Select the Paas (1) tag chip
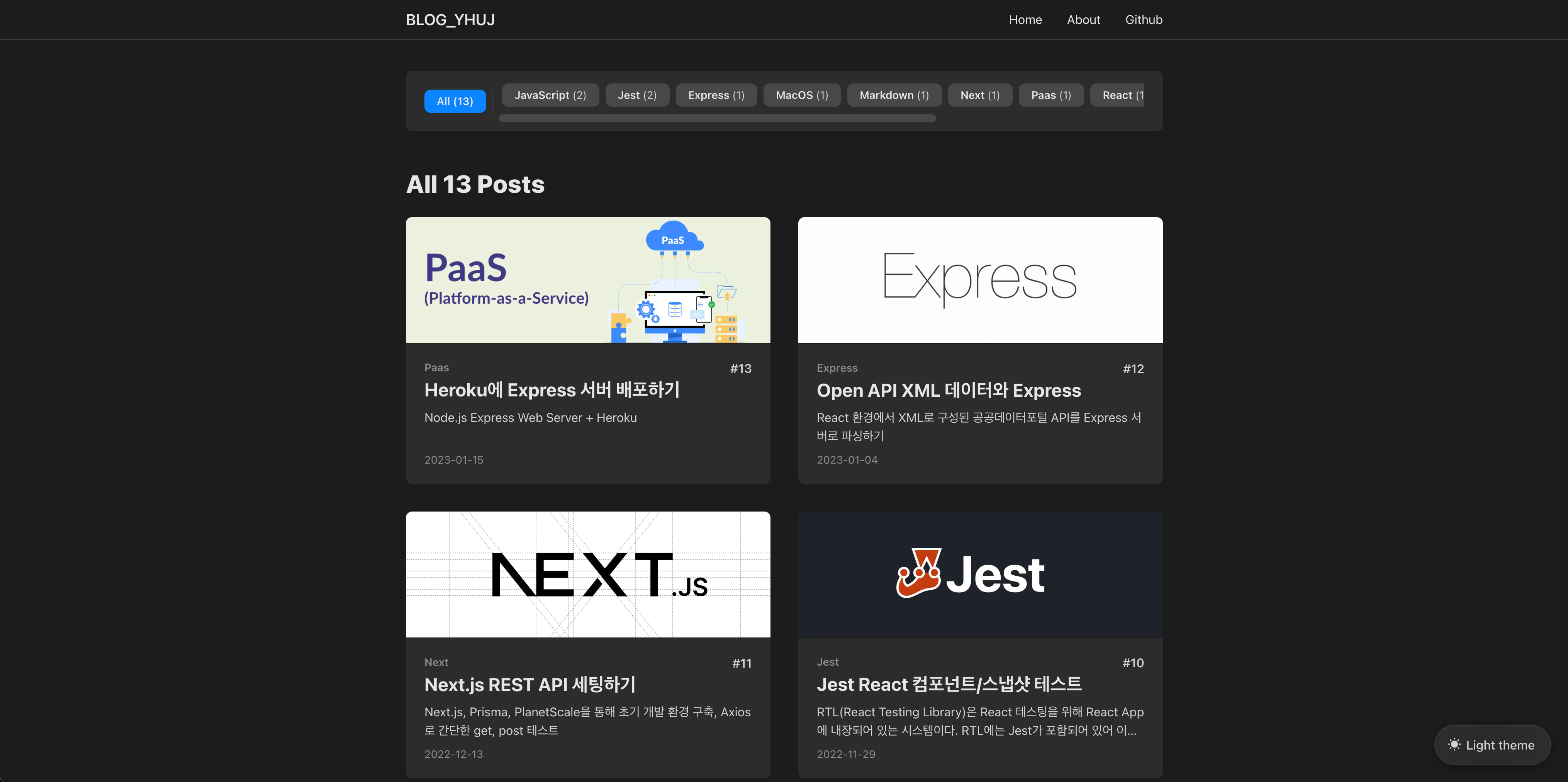Screen dimensions: 1568x782 click(1050, 95)
